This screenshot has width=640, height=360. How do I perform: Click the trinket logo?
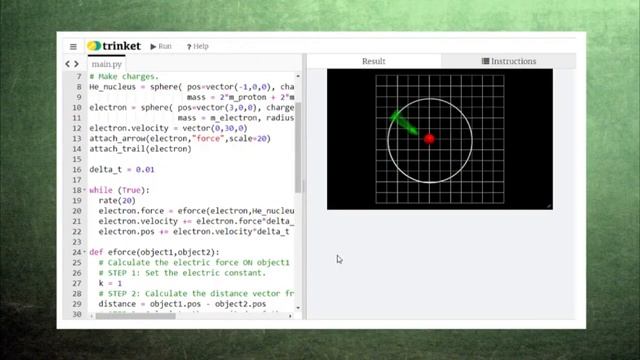tap(114, 46)
